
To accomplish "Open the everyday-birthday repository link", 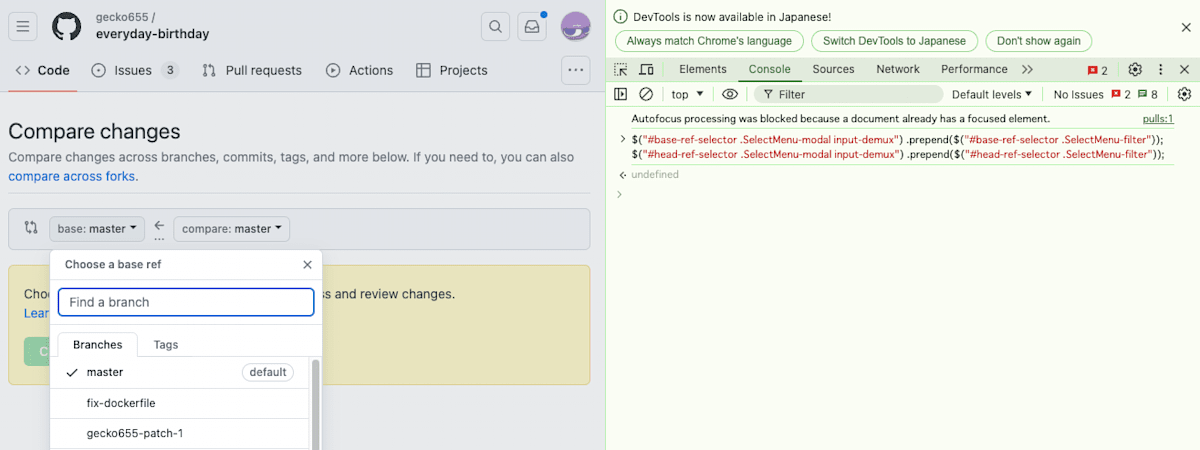I will (x=153, y=34).
